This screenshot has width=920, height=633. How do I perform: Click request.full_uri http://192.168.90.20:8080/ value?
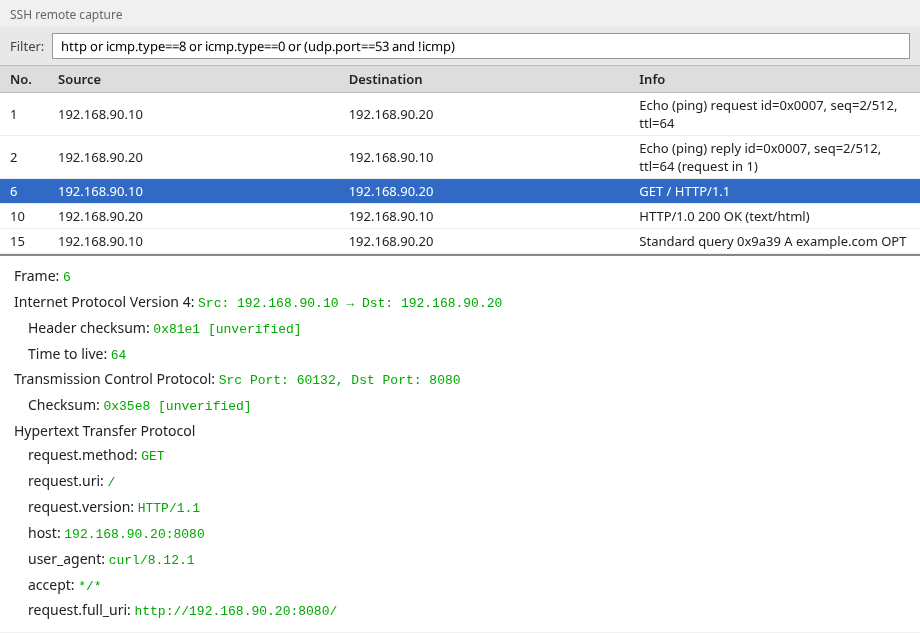[x=236, y=611]
